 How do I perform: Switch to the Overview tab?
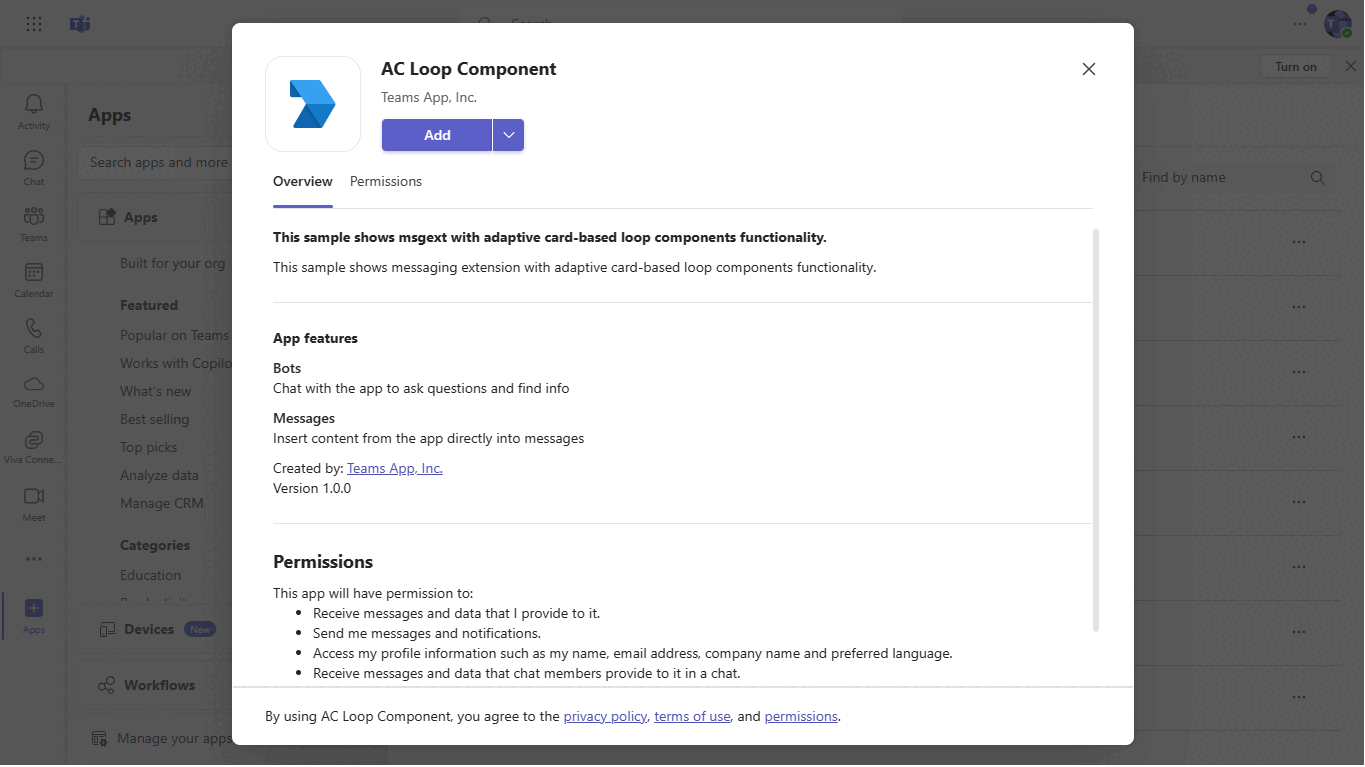(303, 182)
